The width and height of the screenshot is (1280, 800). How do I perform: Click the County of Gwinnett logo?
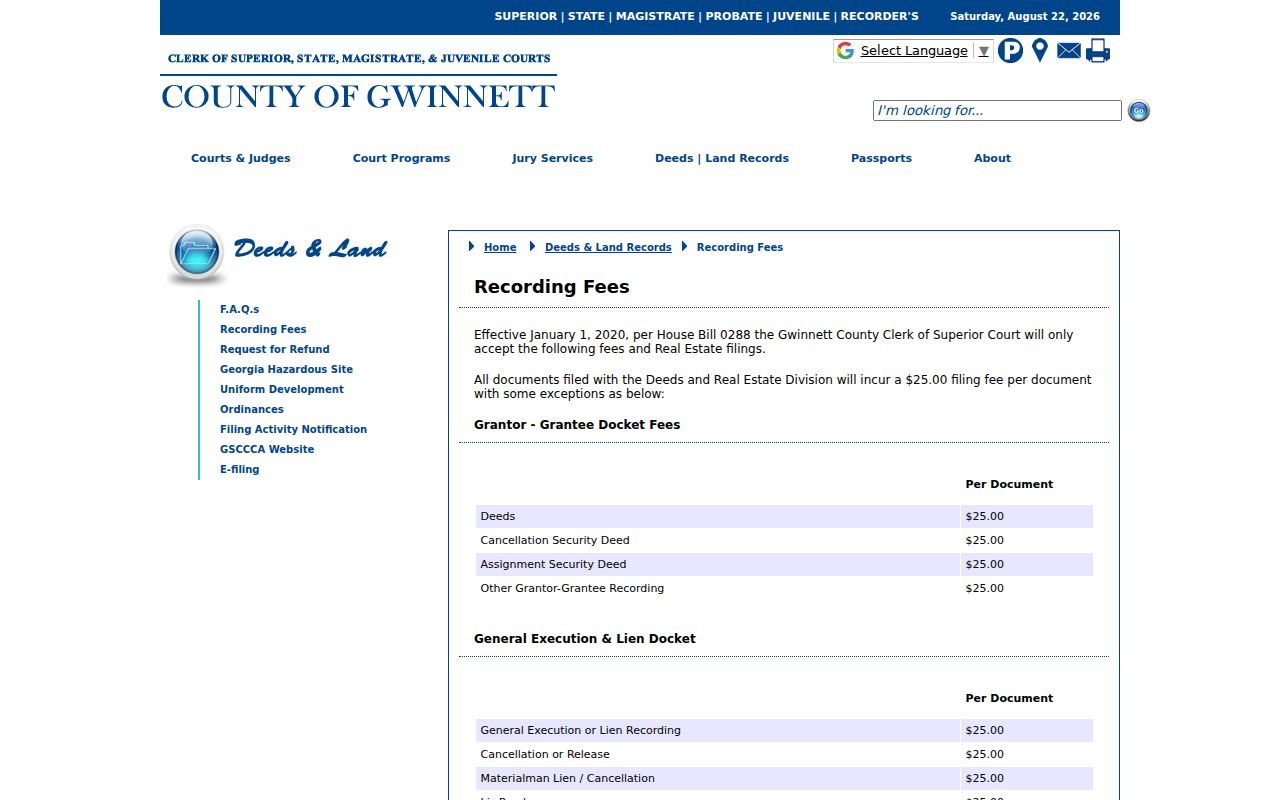(x=358, y=81)
